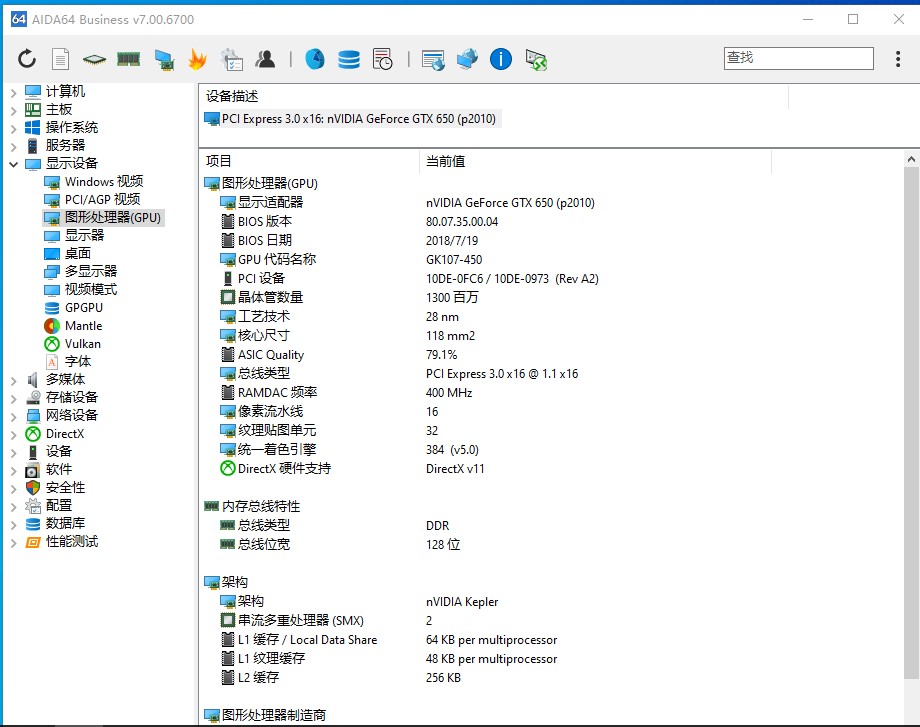Collapse the 显示设备 tree node

13,164
